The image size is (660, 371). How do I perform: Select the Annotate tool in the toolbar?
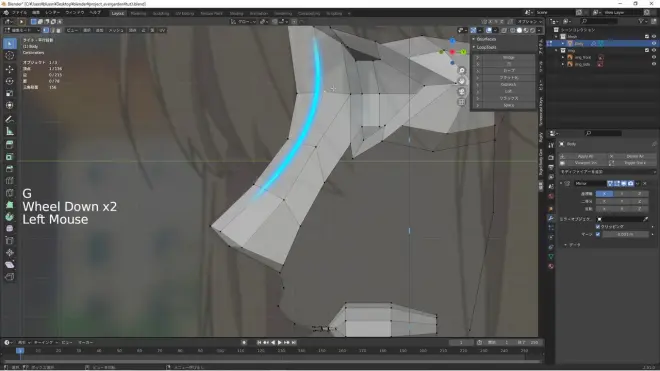pyautogui.click(x=10, y=120)
